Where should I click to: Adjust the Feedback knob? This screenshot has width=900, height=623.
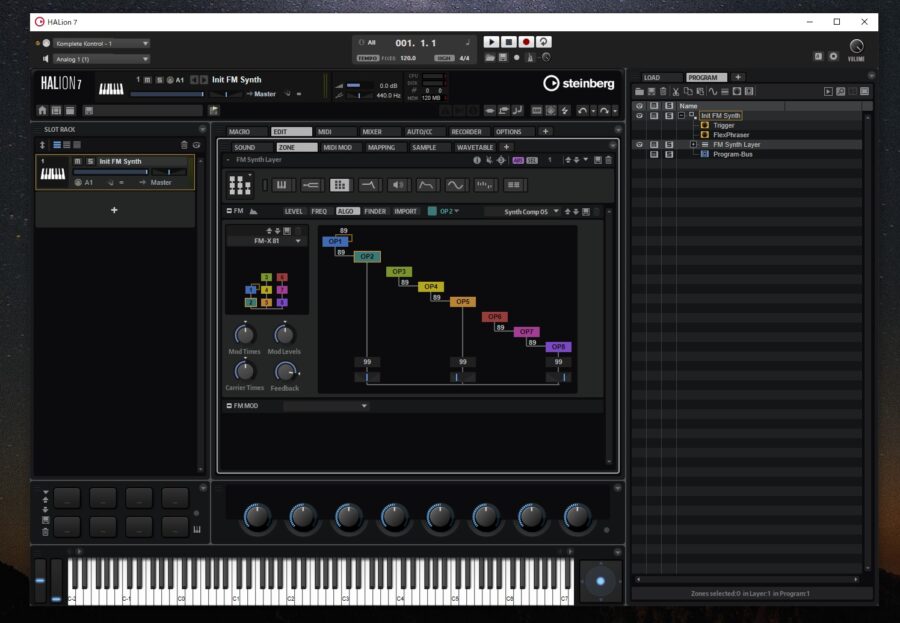click(x=285, y=372)
